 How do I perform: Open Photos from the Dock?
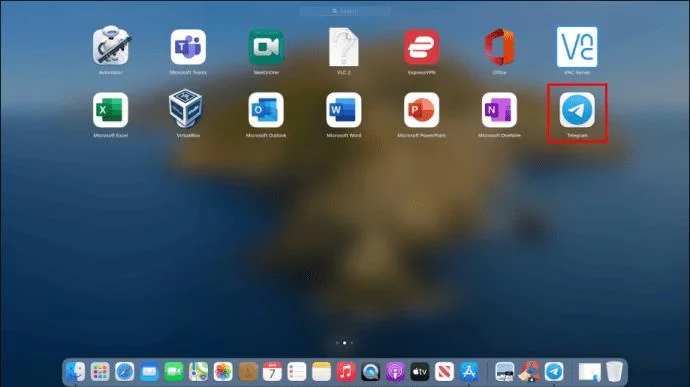(x=223, y=372)
